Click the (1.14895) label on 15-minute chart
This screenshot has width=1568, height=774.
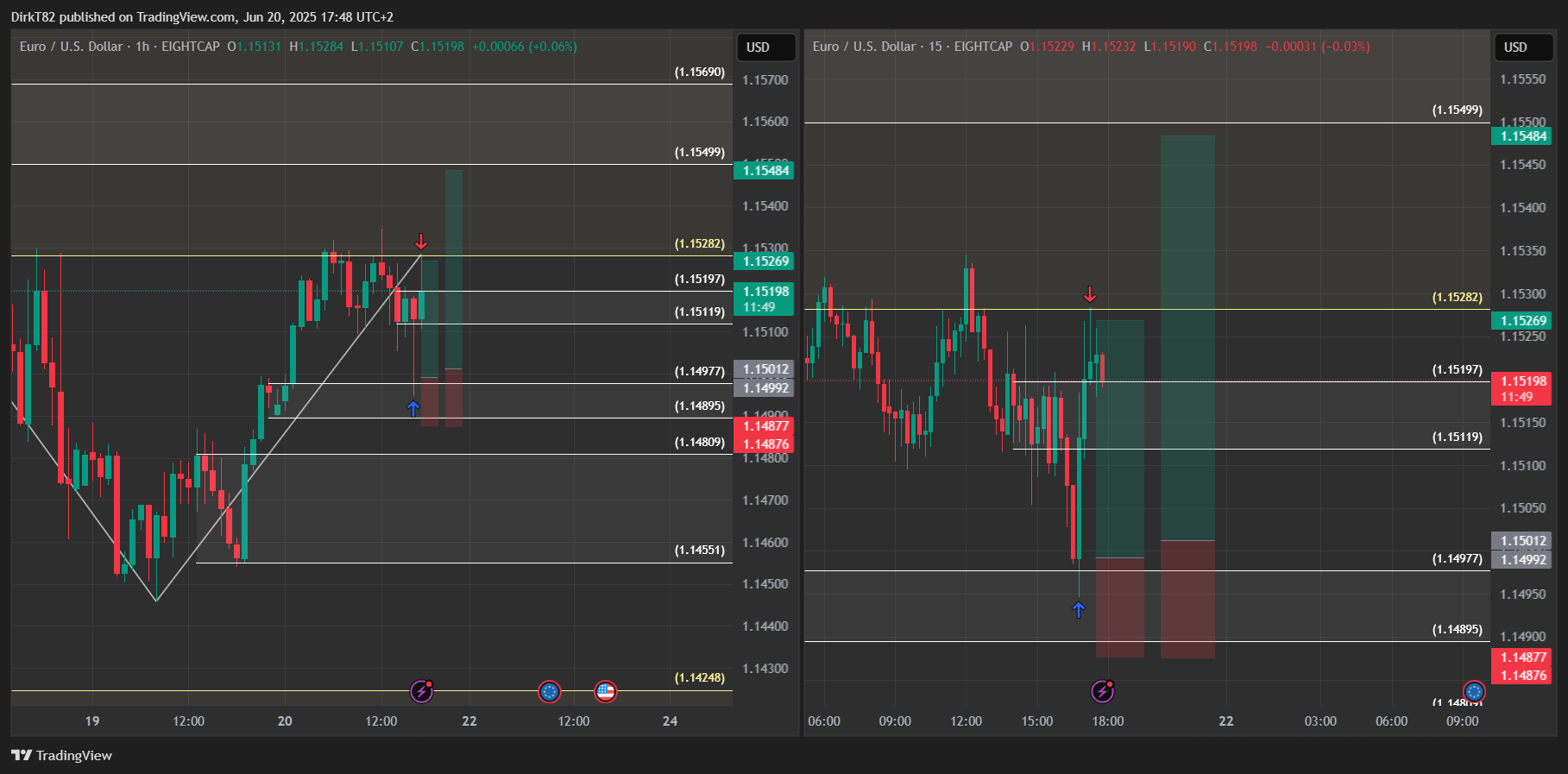pos(1458,630)
